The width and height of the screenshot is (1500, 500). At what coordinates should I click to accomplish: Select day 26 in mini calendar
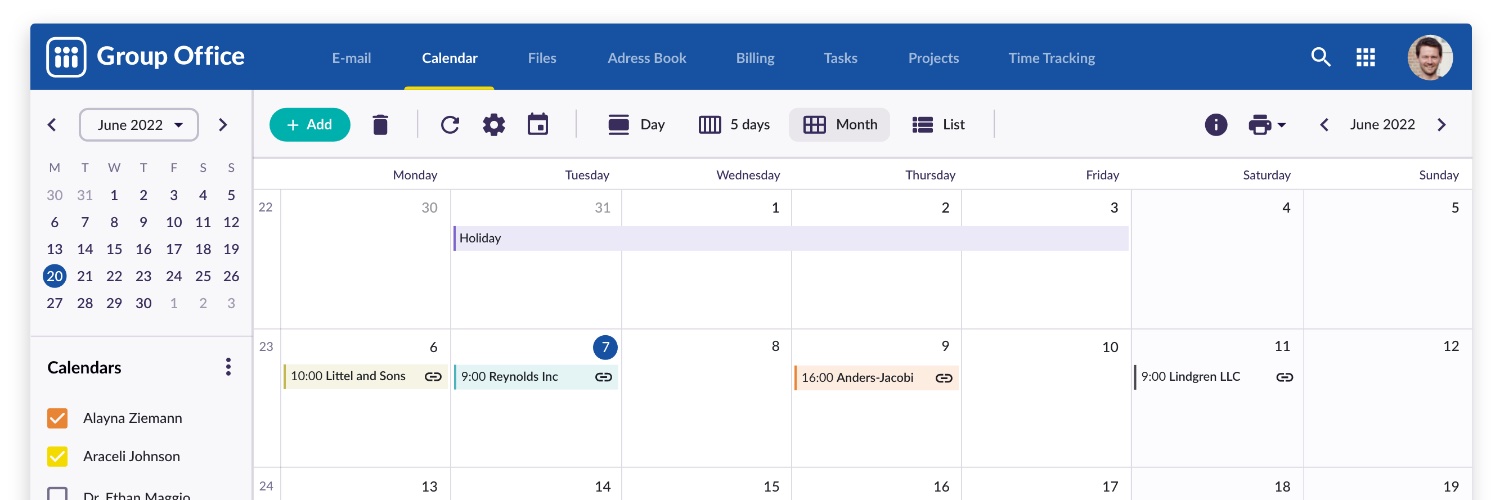[231, 276]
